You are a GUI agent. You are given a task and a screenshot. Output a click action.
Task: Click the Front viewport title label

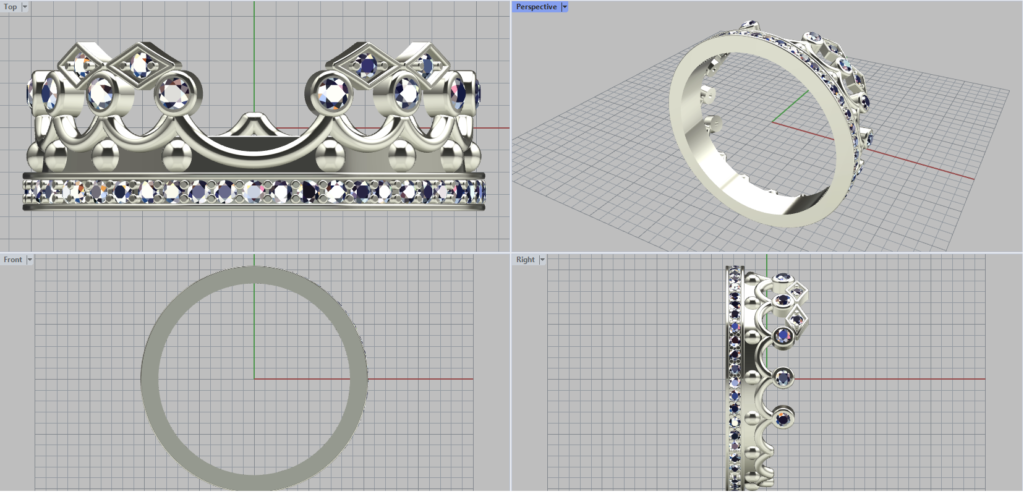(x=13, y=260)
